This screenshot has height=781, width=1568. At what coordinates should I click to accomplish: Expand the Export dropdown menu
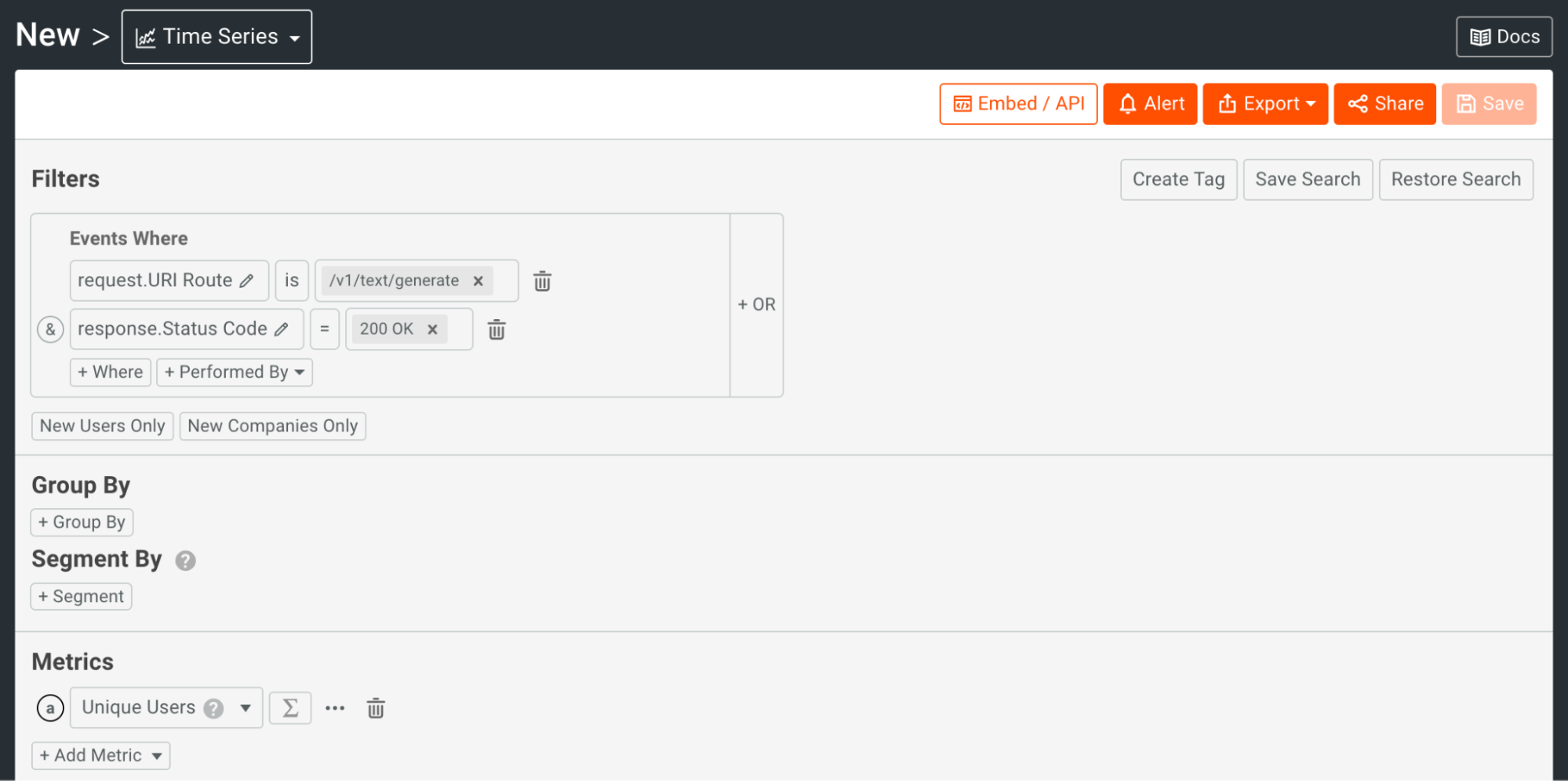coord(1264,104)
